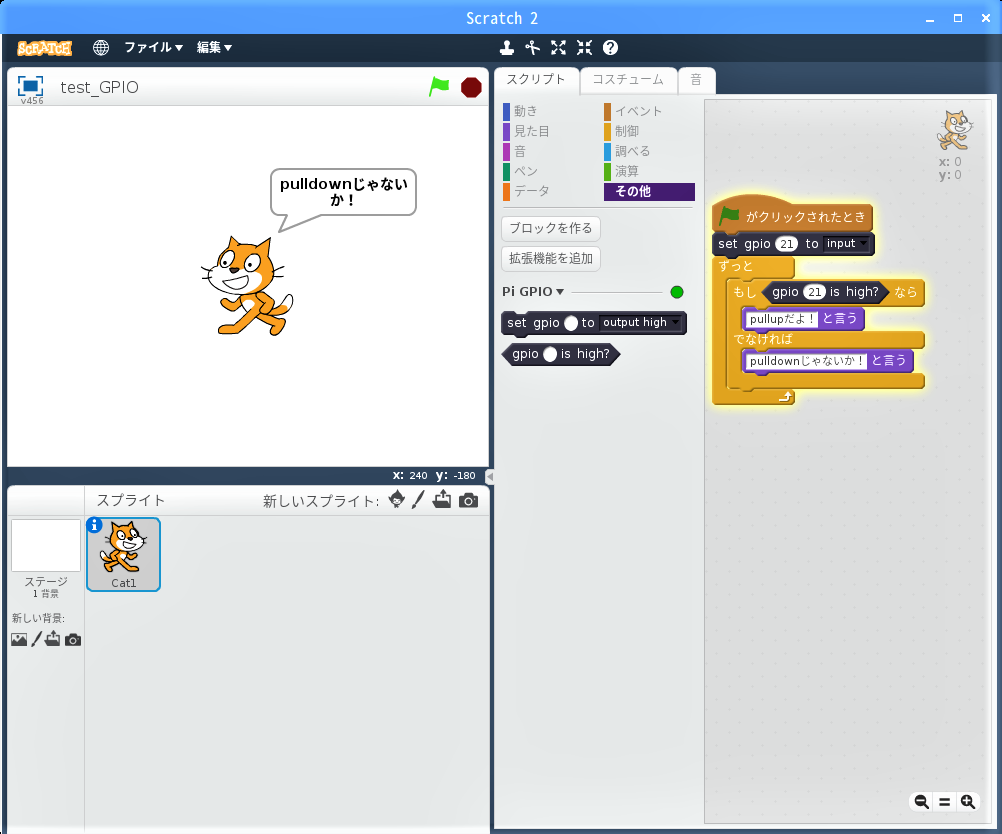Start the project with the green flag
The image size is (1002, 834).
(439, 86)
